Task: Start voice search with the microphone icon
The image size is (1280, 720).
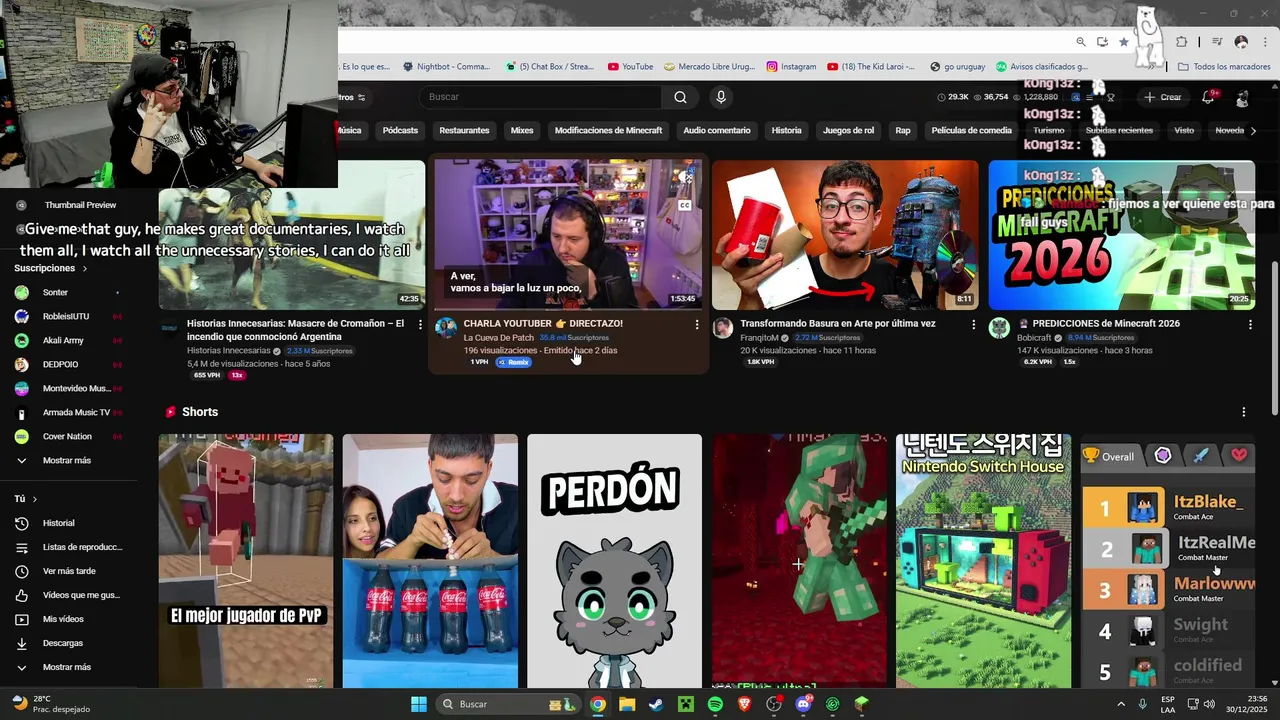Action: 721,97
